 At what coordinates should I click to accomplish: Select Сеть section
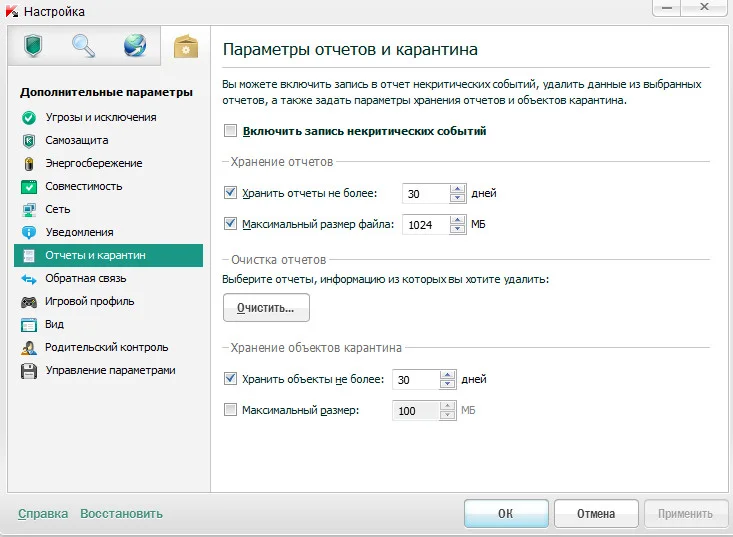click(108, 209)
